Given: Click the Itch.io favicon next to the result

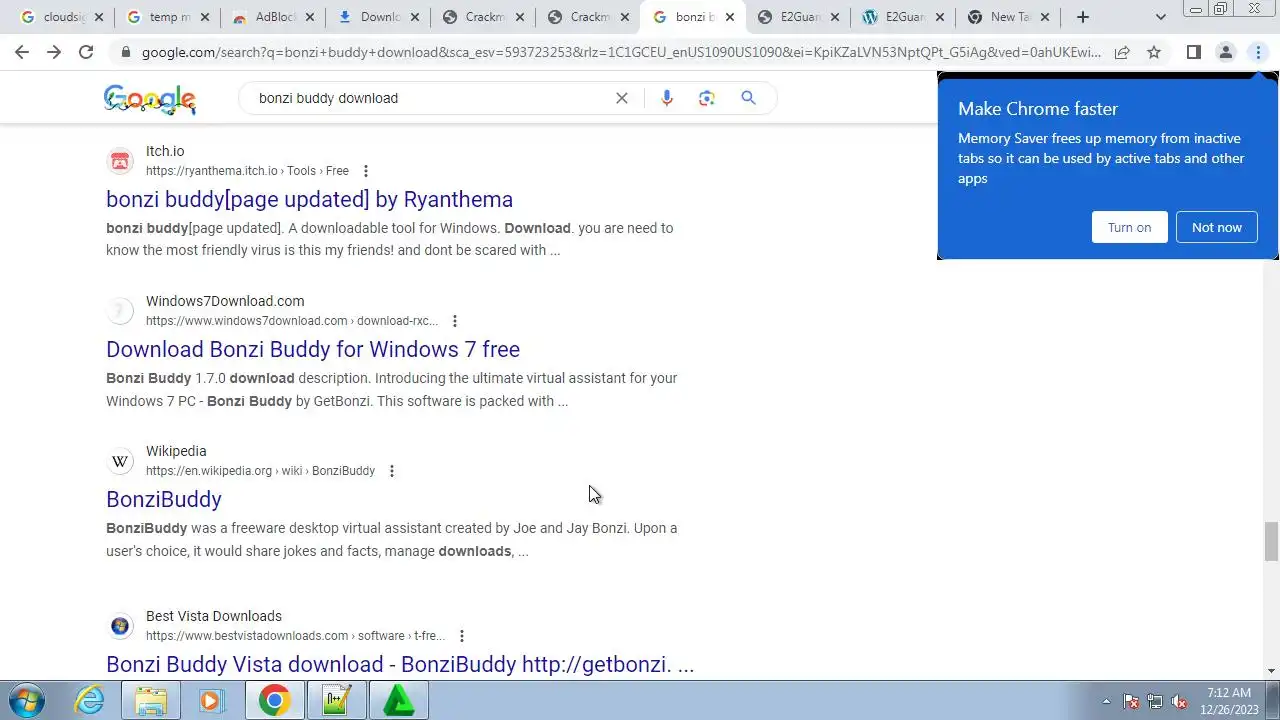Looking at the screenshot, I should pos(120,161).
